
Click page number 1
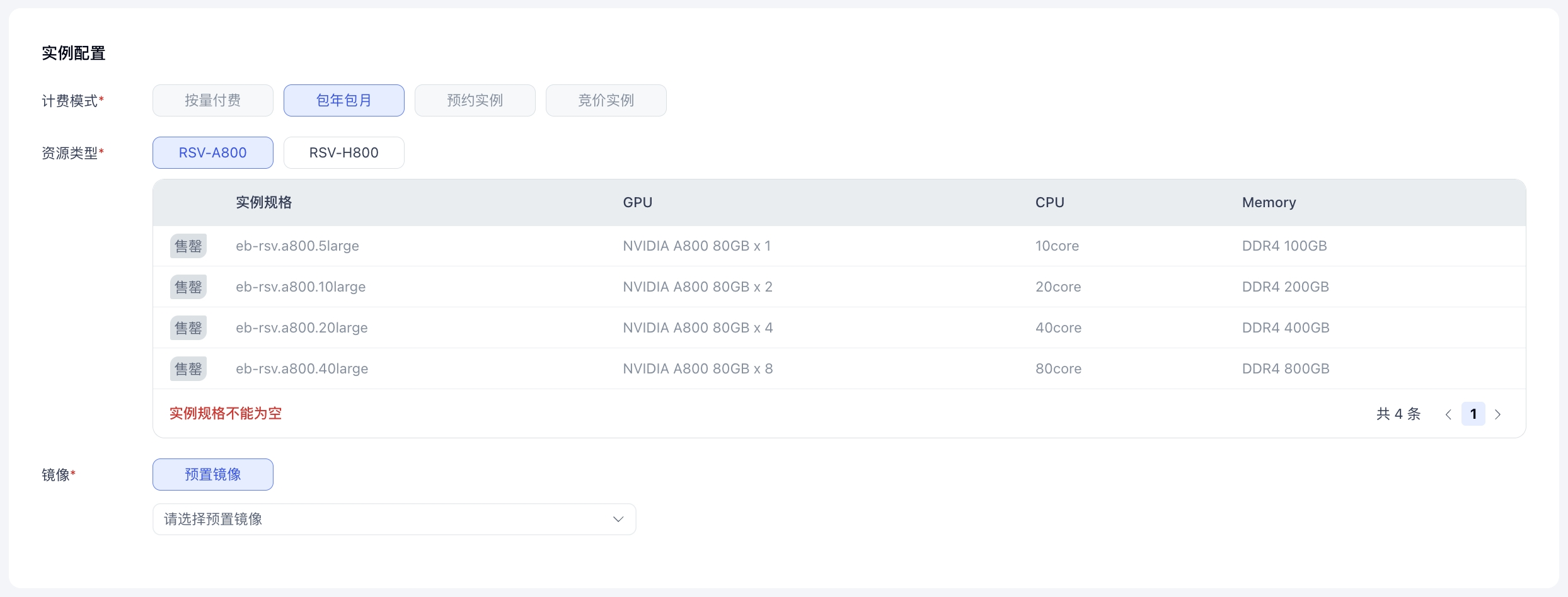1473,414
